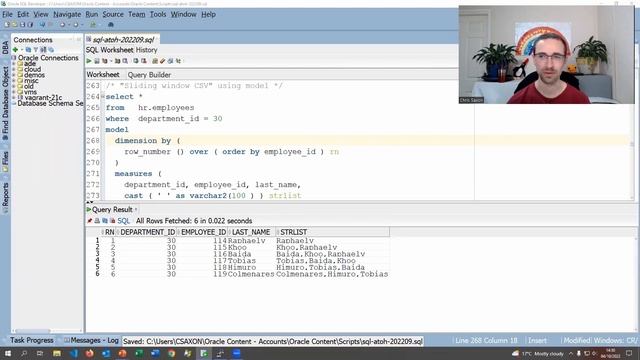The image size is (640, 360).
Task: Click the Save icon in the main toolbar
Action: (x=22, y=25)
